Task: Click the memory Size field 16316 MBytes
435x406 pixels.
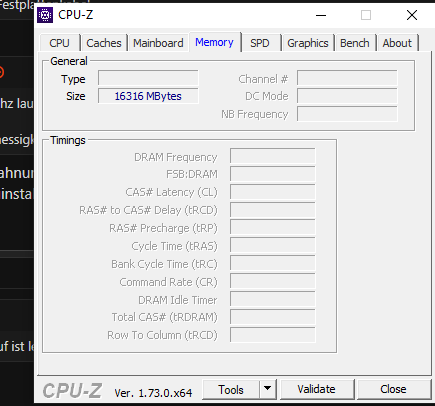Action: tap(148, 96)
